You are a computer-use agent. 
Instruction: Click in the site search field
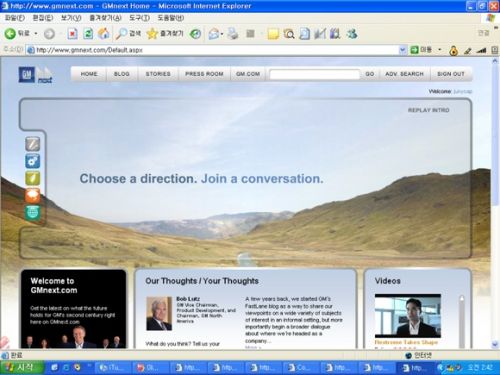tap(314, 74)
